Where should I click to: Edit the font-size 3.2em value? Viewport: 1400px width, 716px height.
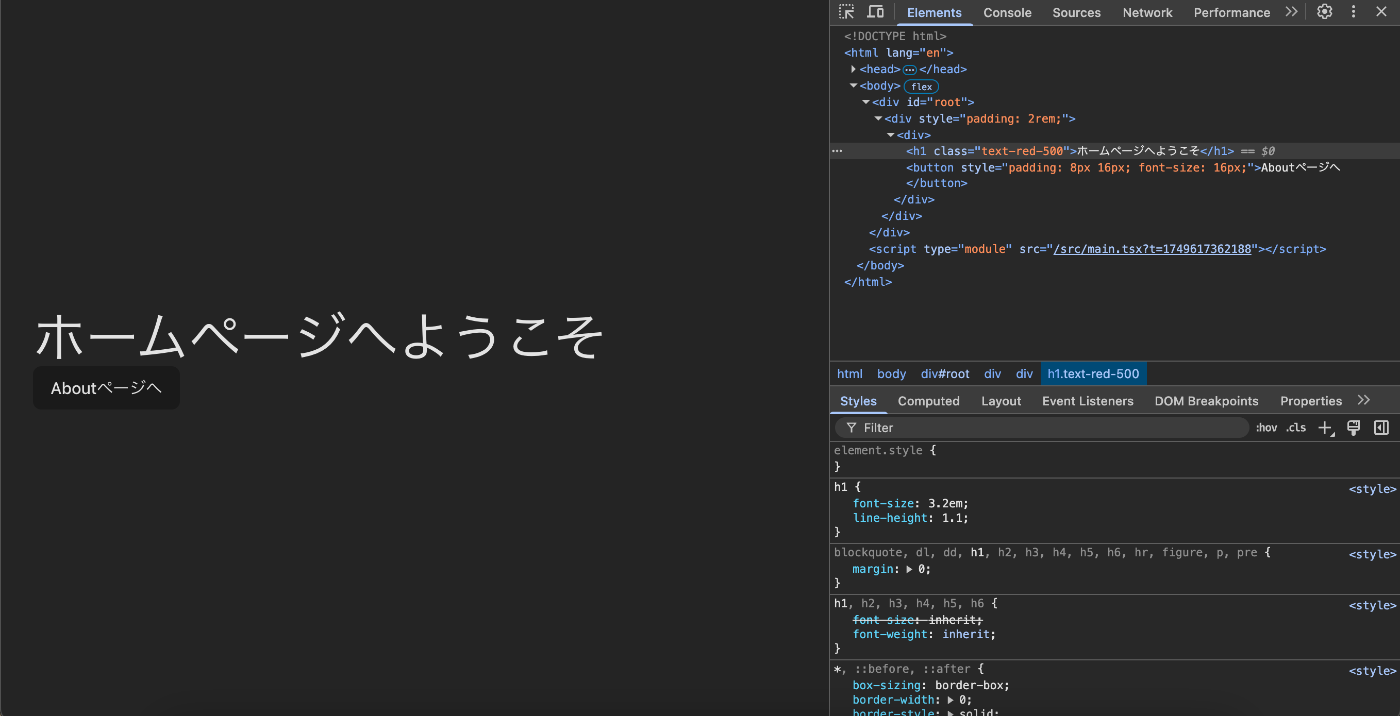tap(943, 503)
